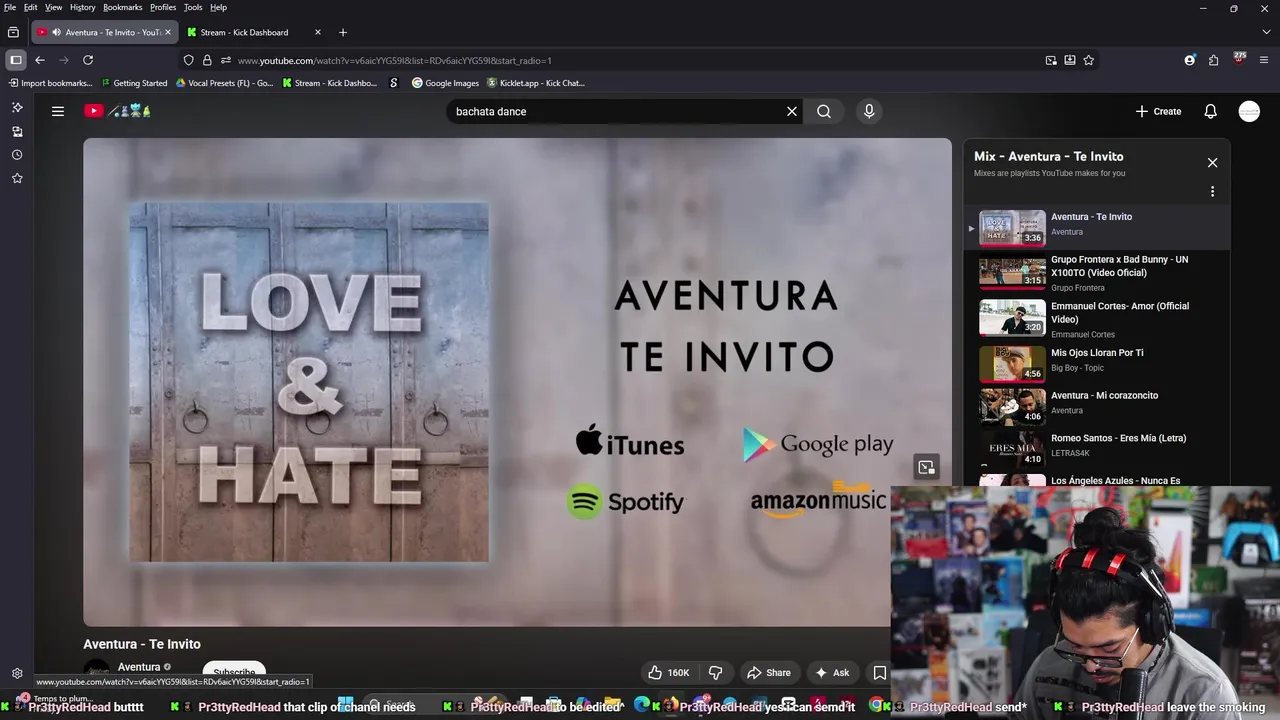Screen dimensions: 1280x720
Task: Click the tracking protection shield icon
Action: (x=188, y=60)
